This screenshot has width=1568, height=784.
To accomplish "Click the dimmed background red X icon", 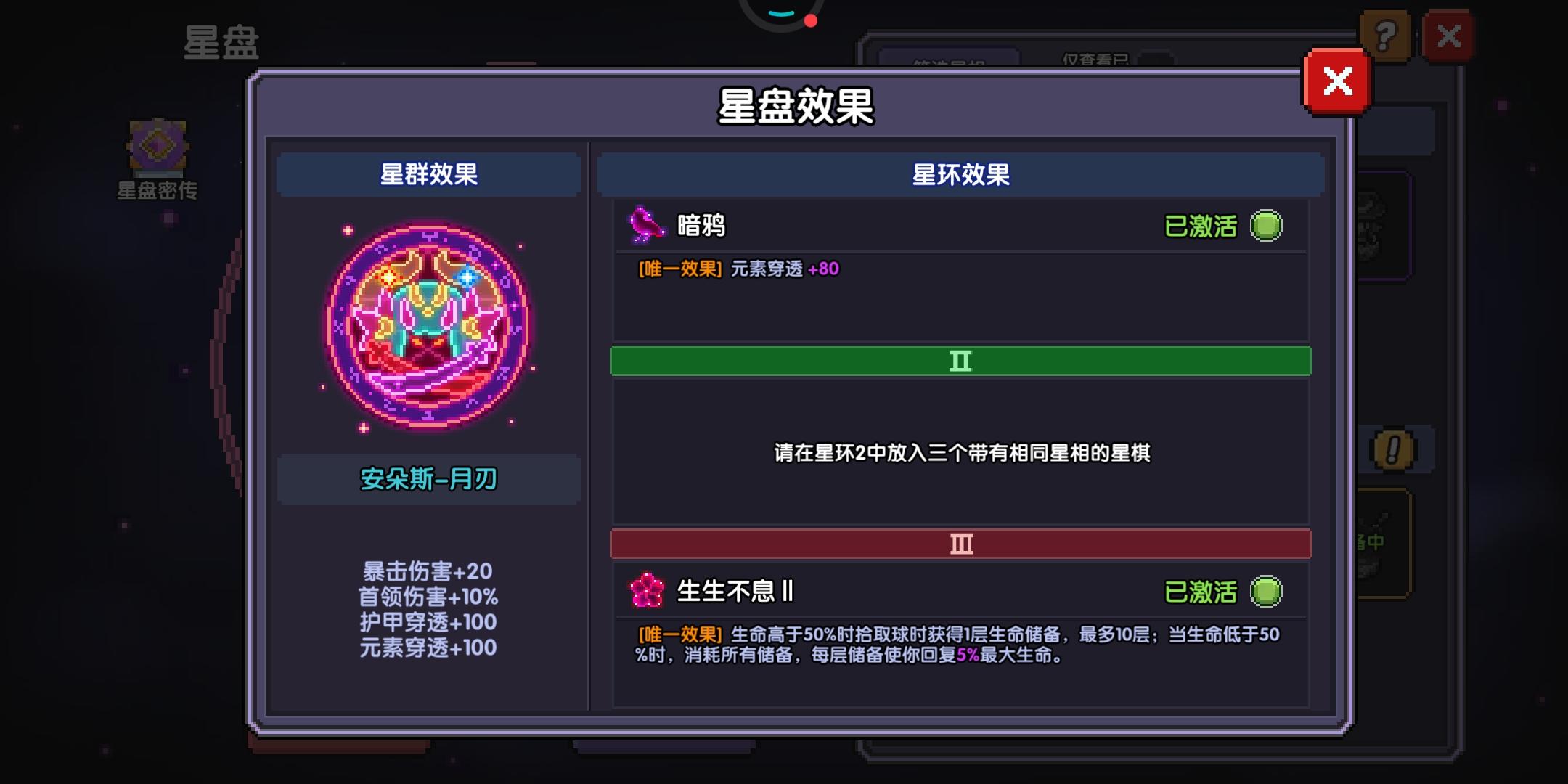I will tap(1448, 35).
